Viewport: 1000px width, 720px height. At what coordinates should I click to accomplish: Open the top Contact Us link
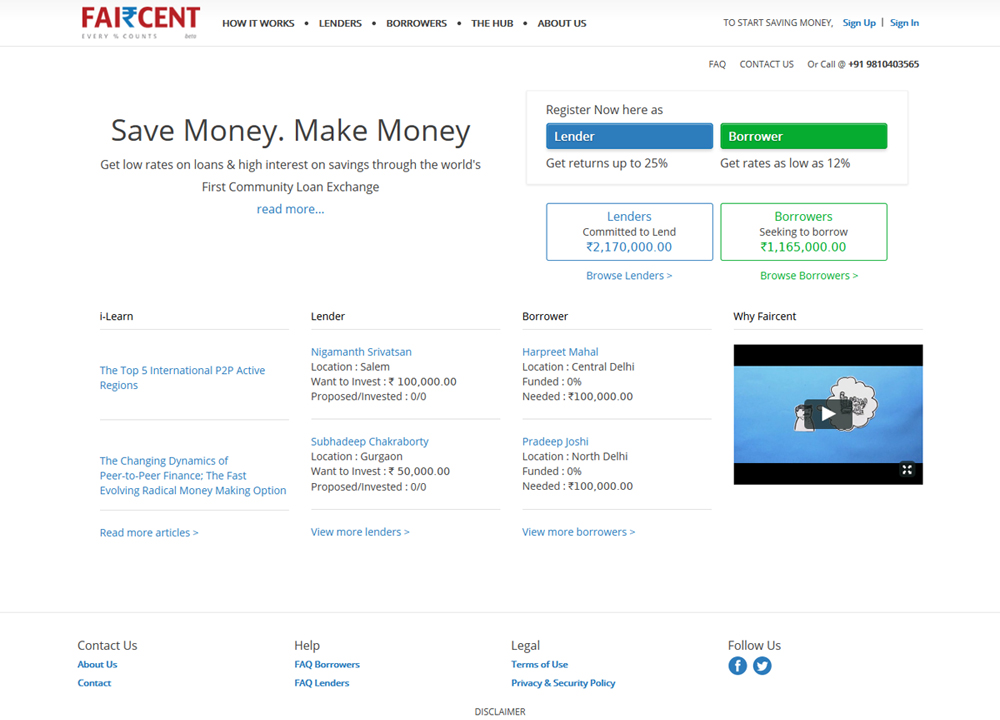click(x=767, y=64)
